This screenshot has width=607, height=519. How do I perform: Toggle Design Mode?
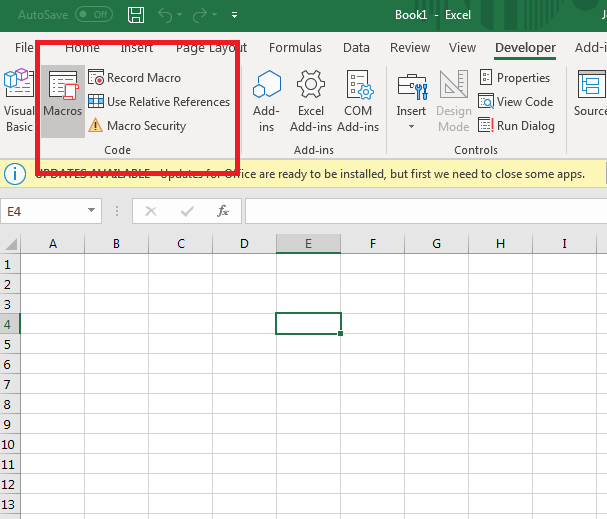(x=454, y=101)
